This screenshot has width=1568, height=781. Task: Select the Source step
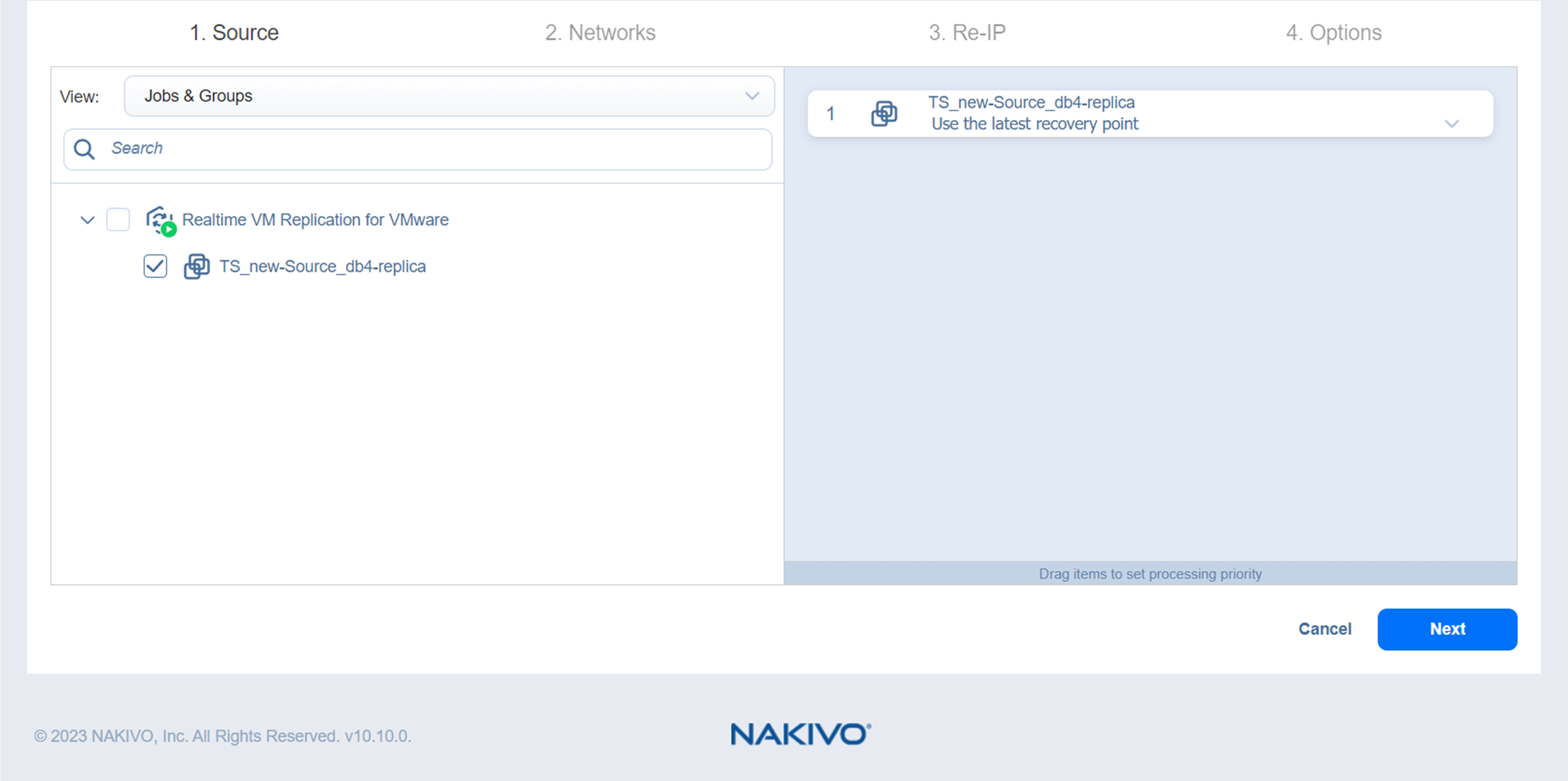tap(234, 32)
